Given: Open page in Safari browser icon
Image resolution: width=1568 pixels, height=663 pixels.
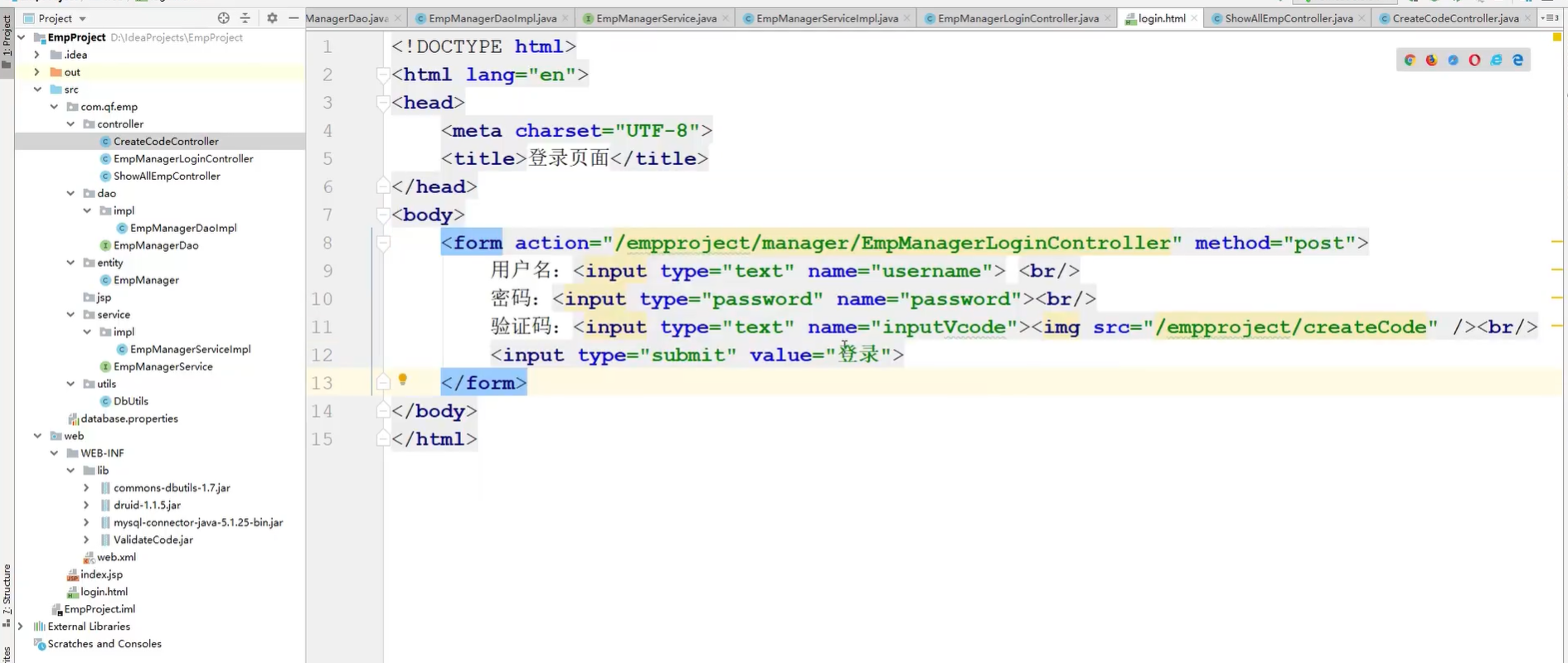Looking at the screenshot, I should (x=1453, y=60).
